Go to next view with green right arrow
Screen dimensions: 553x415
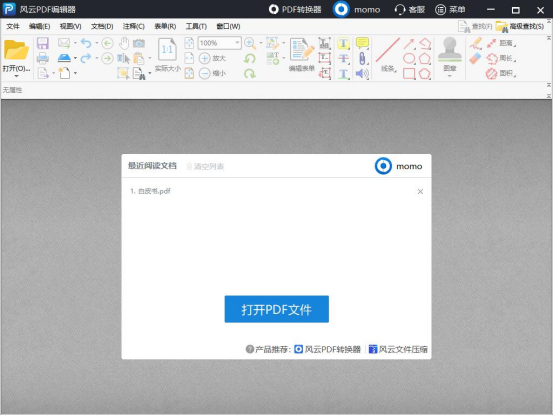pyautogui.click(x=108, y=58)
